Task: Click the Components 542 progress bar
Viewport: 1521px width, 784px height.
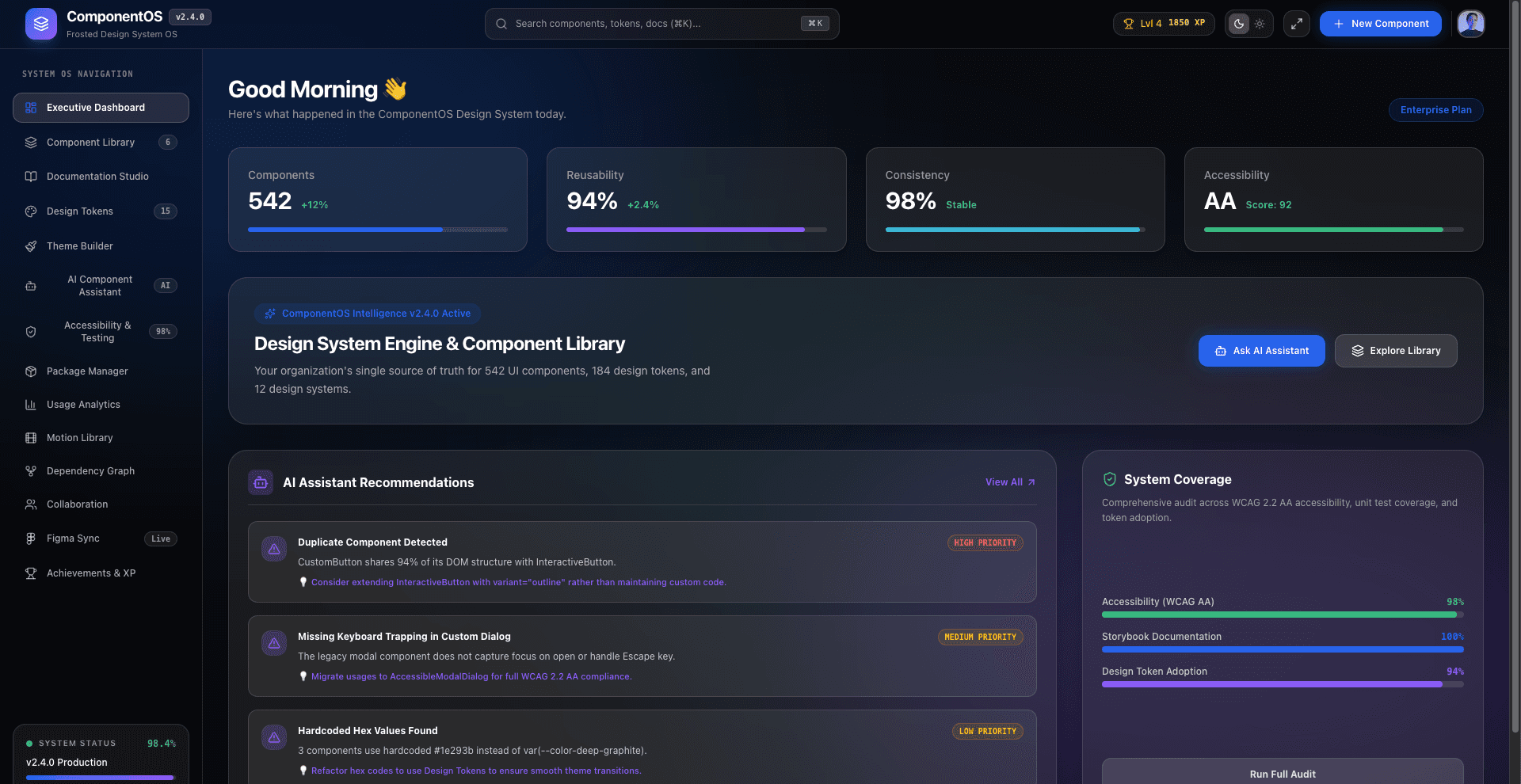Action: pyautogui.click(x=378, y=230)
